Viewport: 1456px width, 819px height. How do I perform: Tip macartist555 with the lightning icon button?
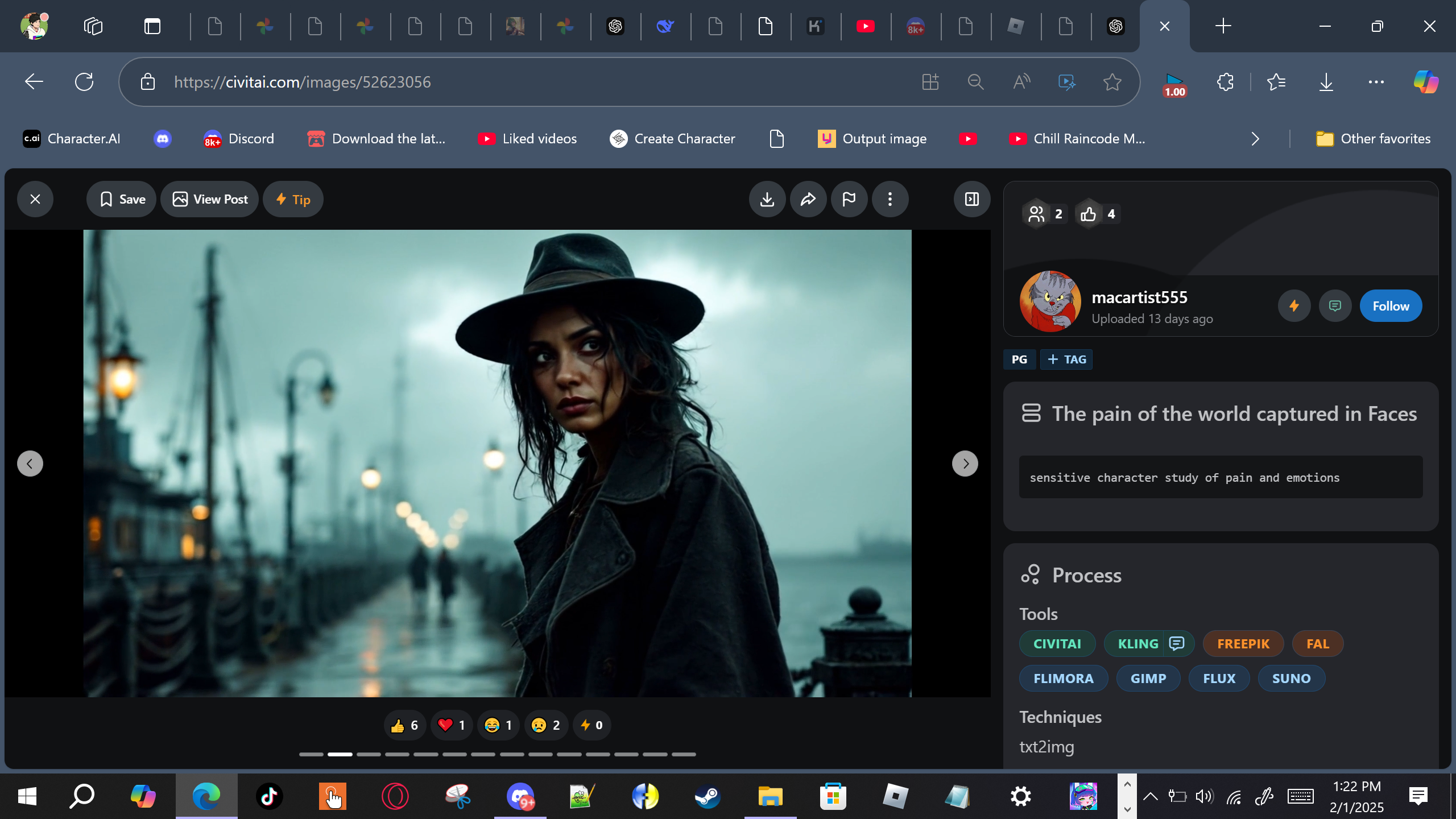coord(1294,306)
